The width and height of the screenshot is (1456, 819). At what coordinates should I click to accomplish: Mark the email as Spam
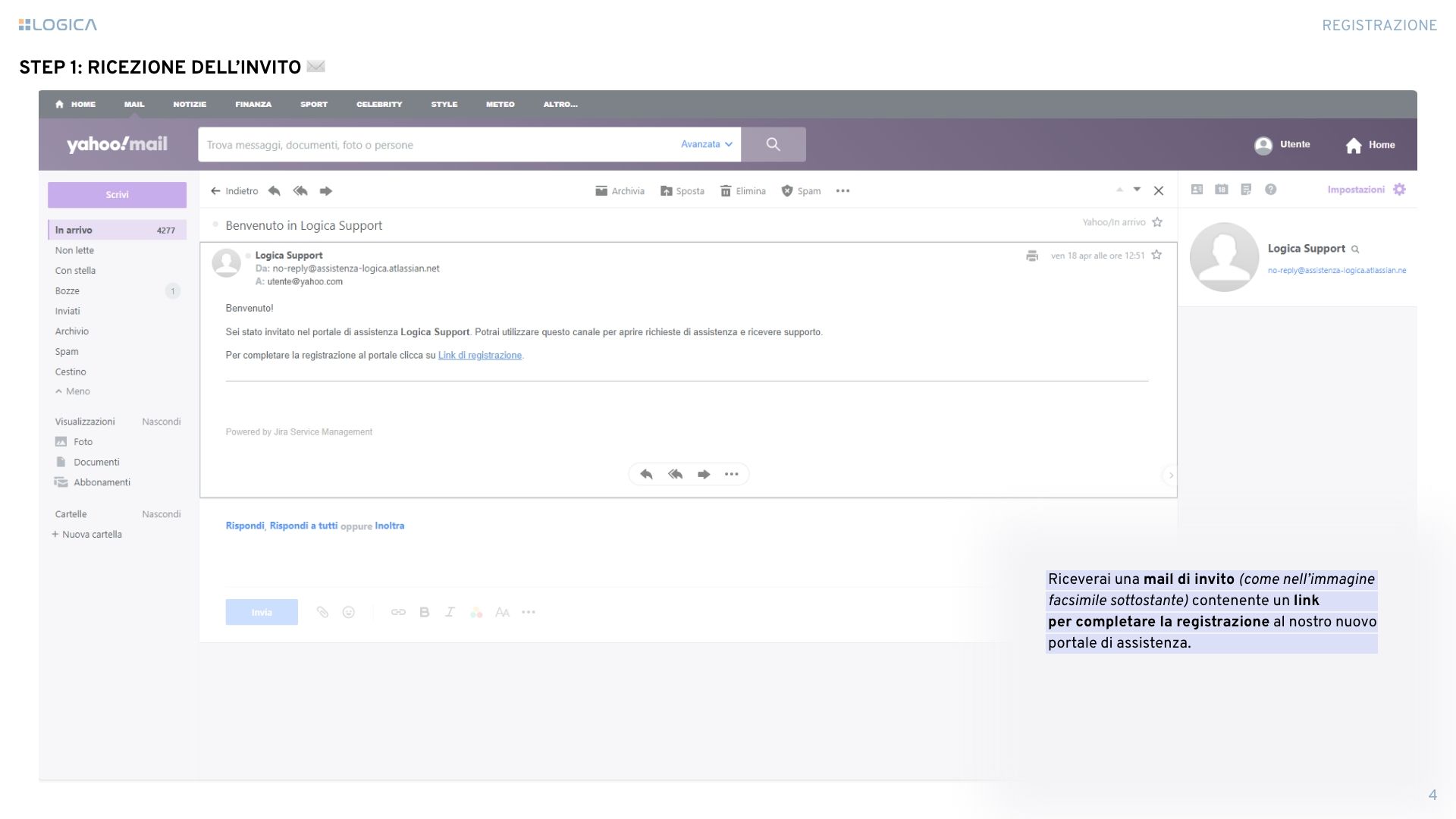(801, 191)
